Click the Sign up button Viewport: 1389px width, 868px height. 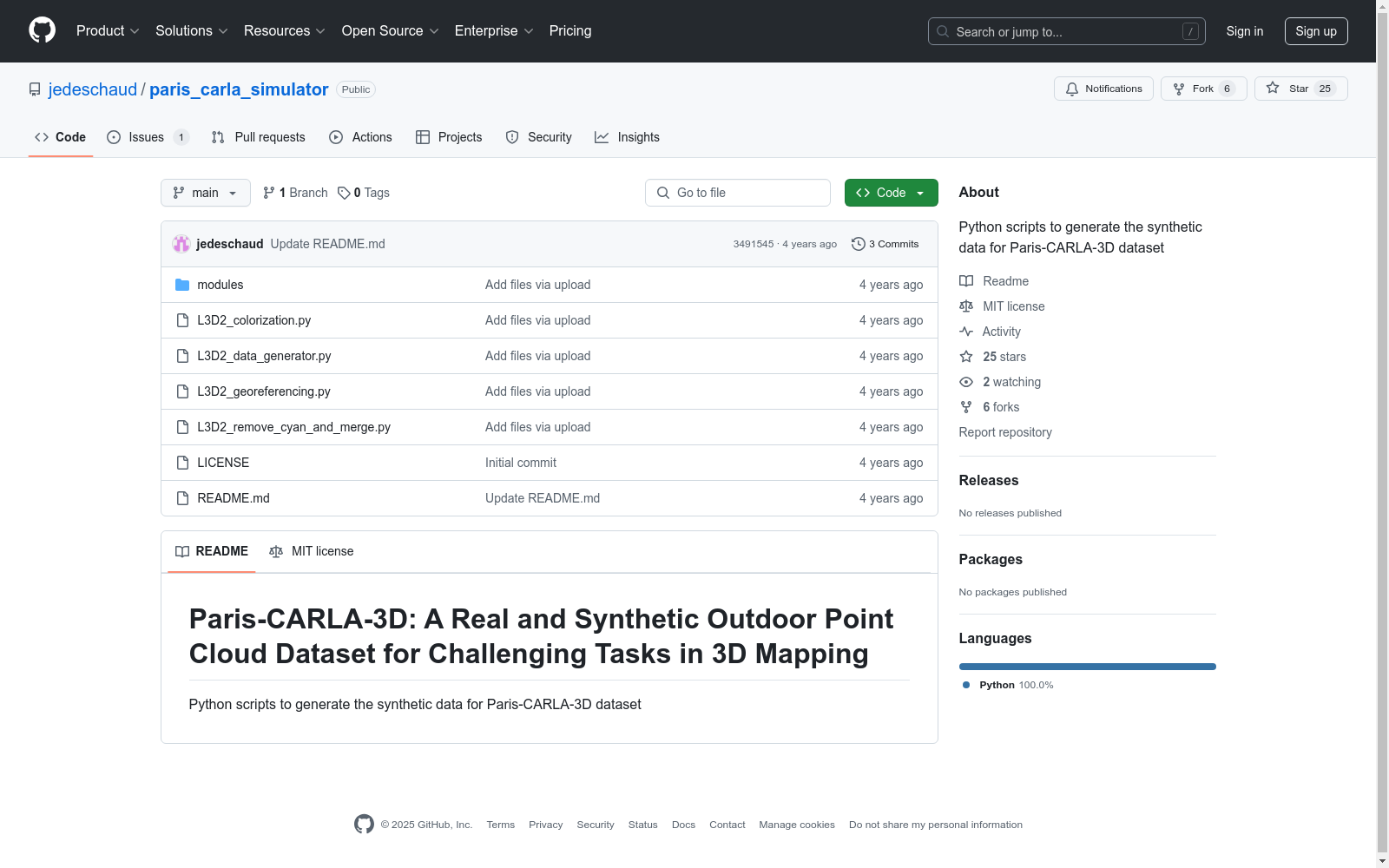tap(1316, 31)
